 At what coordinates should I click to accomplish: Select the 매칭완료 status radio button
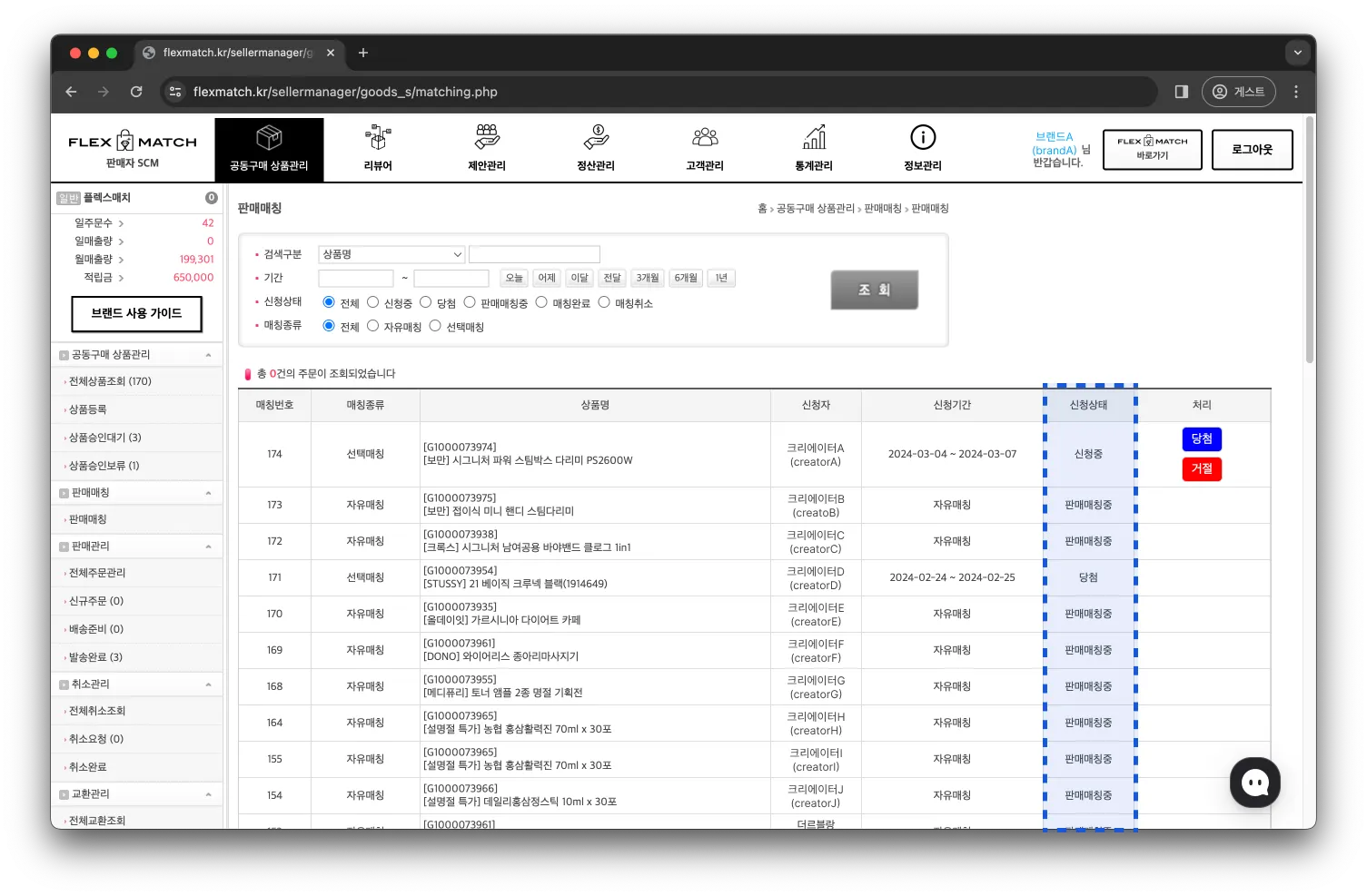tap(541, 302)
